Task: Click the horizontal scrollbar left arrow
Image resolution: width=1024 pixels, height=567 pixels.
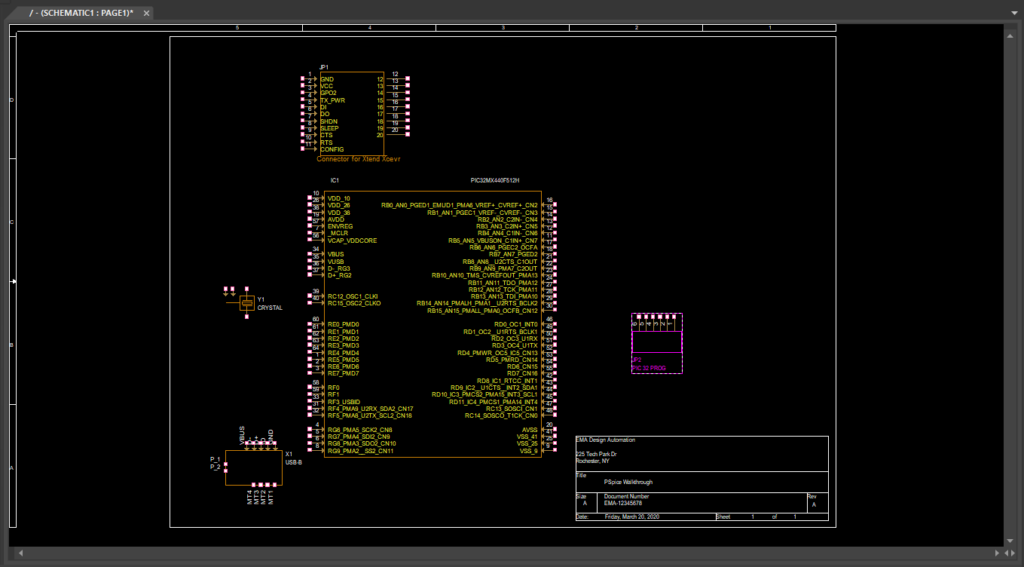Action: click(x=21, y=553)
